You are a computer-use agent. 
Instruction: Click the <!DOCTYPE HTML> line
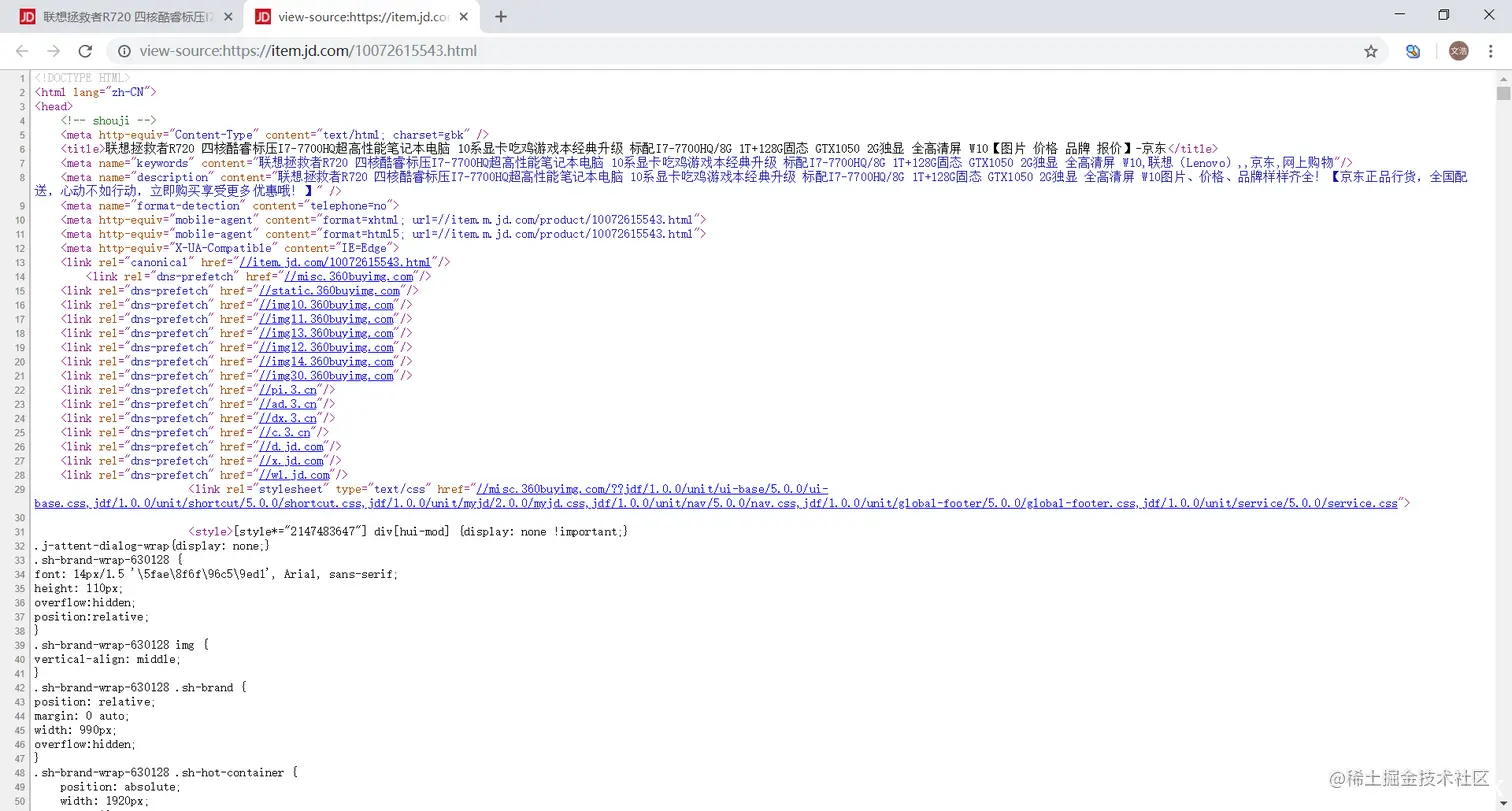pyautogui.click(x=82, y=77)
